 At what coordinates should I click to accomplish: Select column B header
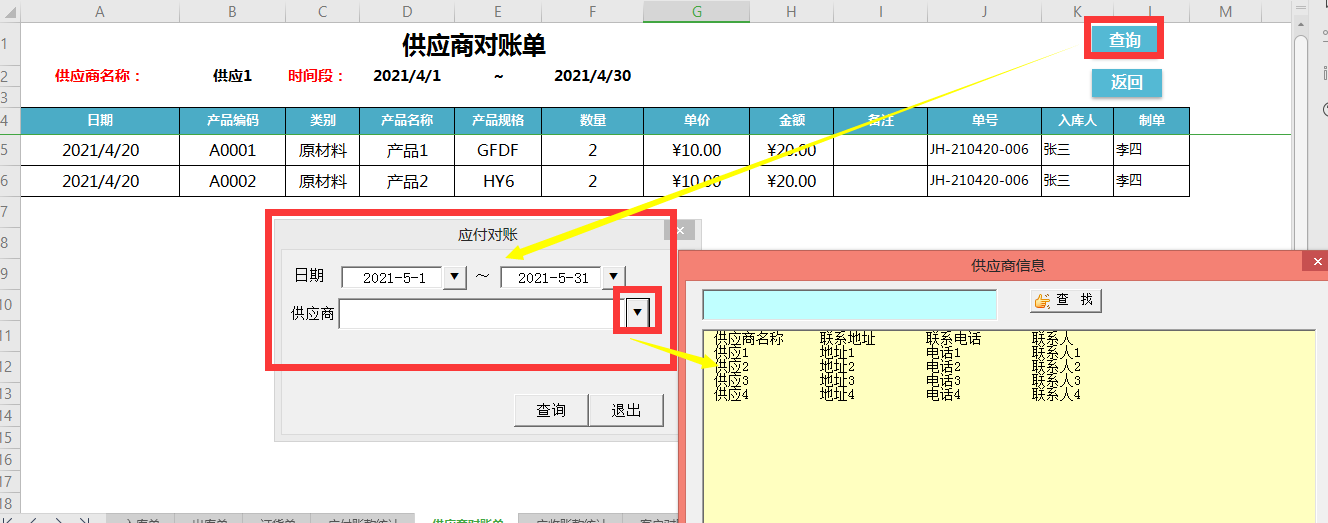pyautogui.click(x=232, y=11)
